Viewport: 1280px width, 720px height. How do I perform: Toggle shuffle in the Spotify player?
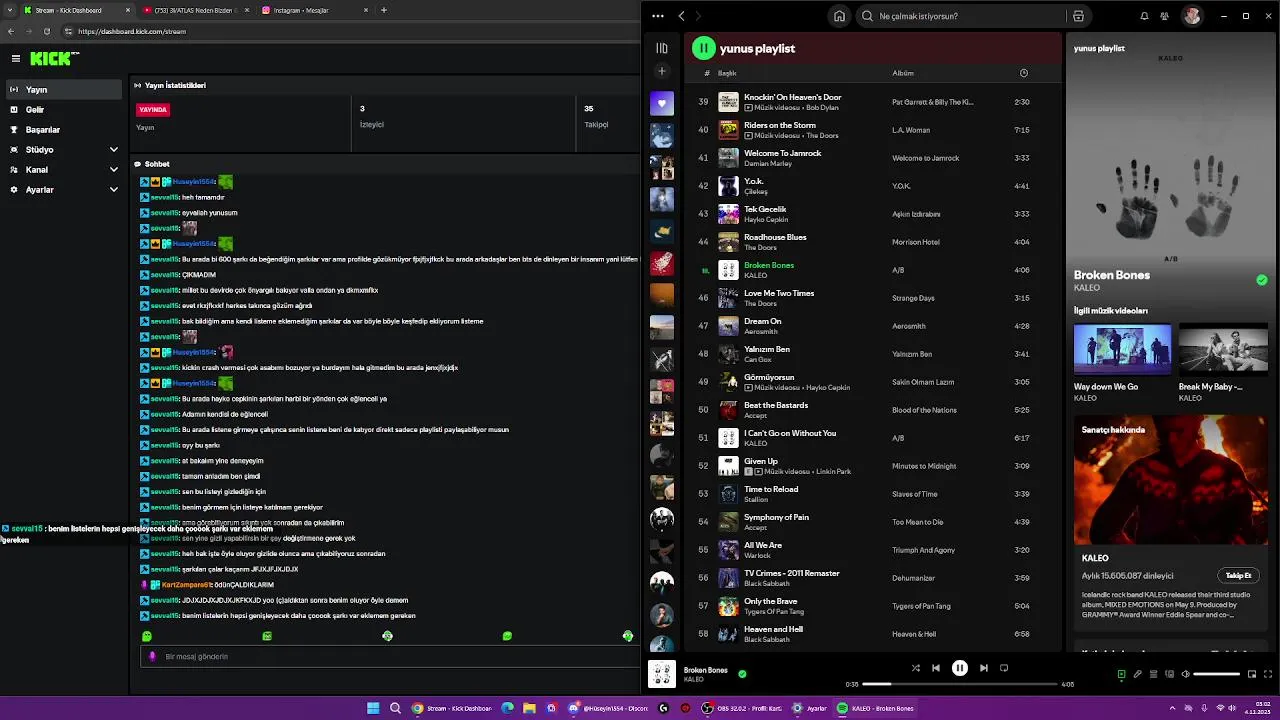click(916, 668)
